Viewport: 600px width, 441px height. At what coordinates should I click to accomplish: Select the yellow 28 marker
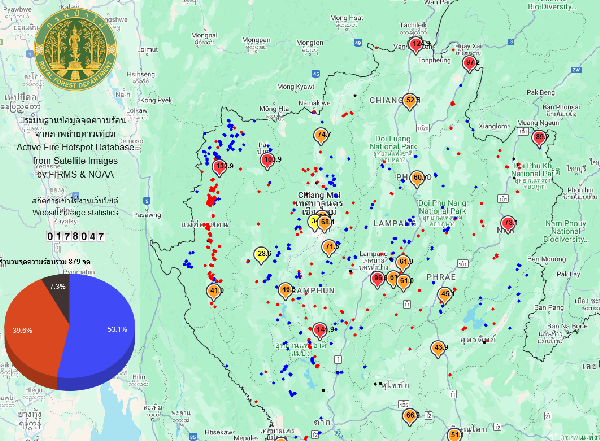tap(262, 255)
